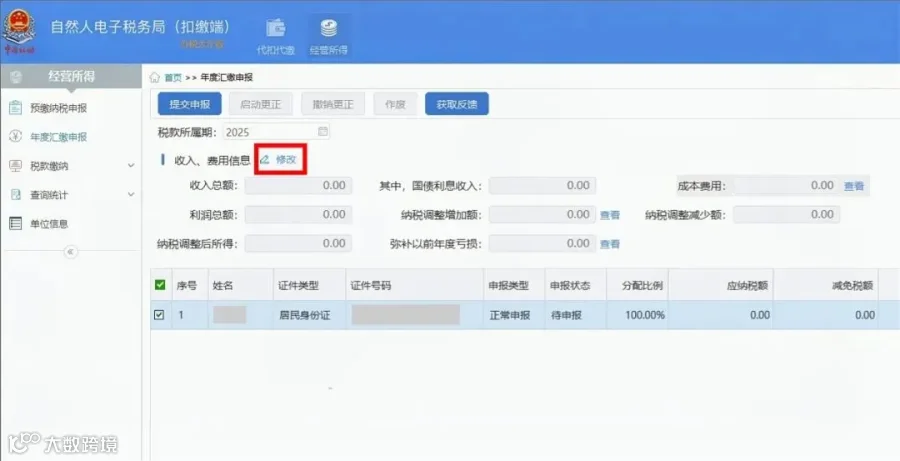Click the 申报类型 column header
This screenshot has width=900, height=461.
click(x=514, y=285)
